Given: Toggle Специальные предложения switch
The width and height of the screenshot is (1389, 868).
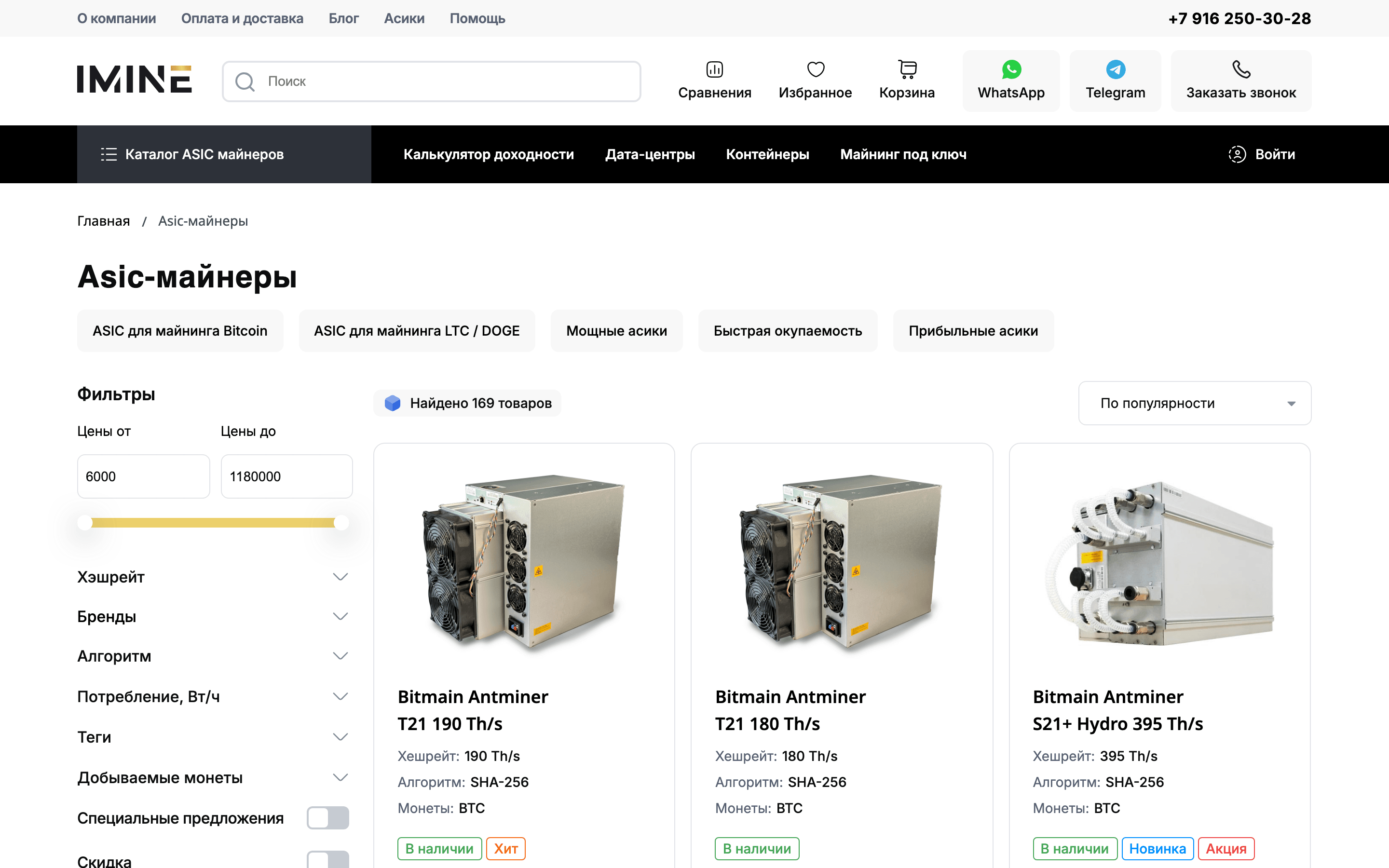Looking at the screenshot, I should click(x=328, y=817).
